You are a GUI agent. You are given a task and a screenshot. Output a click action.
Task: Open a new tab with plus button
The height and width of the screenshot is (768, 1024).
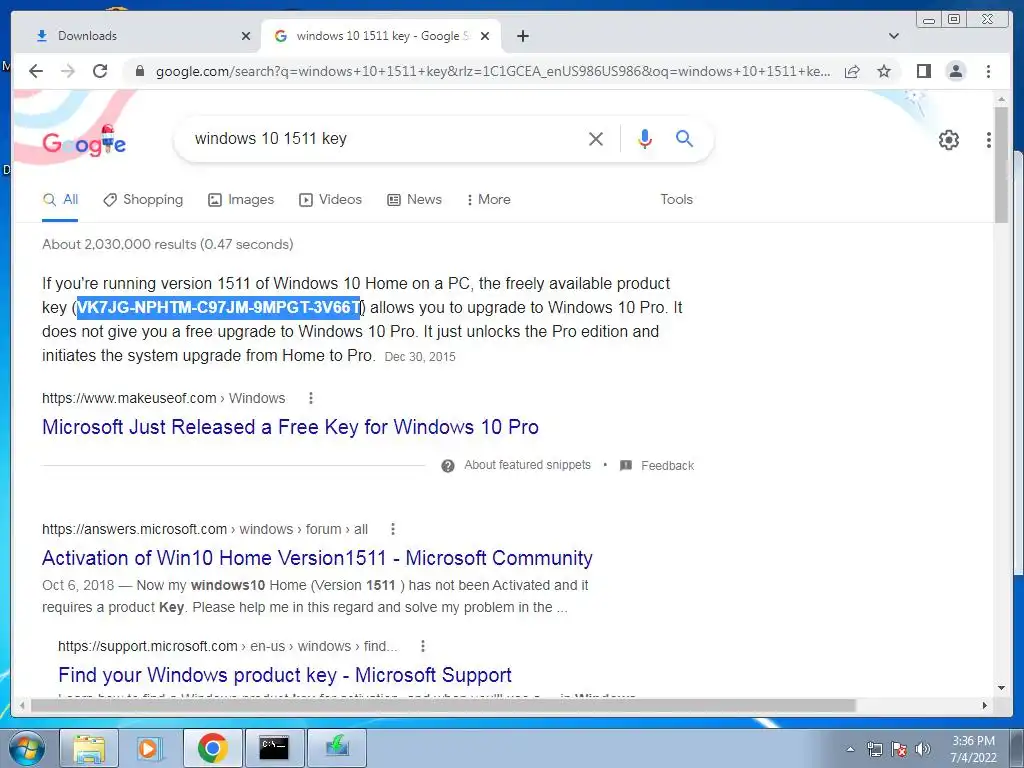click(x=522, y=36)
